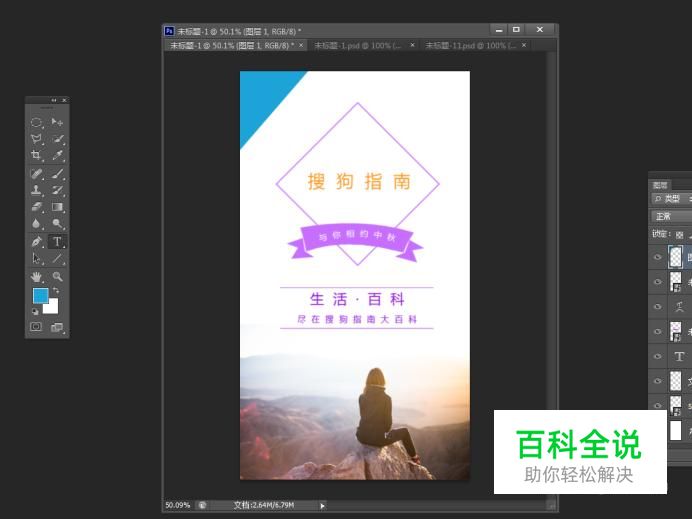
Task: Open the blue foreground color picker
Action: pos(40,295)
